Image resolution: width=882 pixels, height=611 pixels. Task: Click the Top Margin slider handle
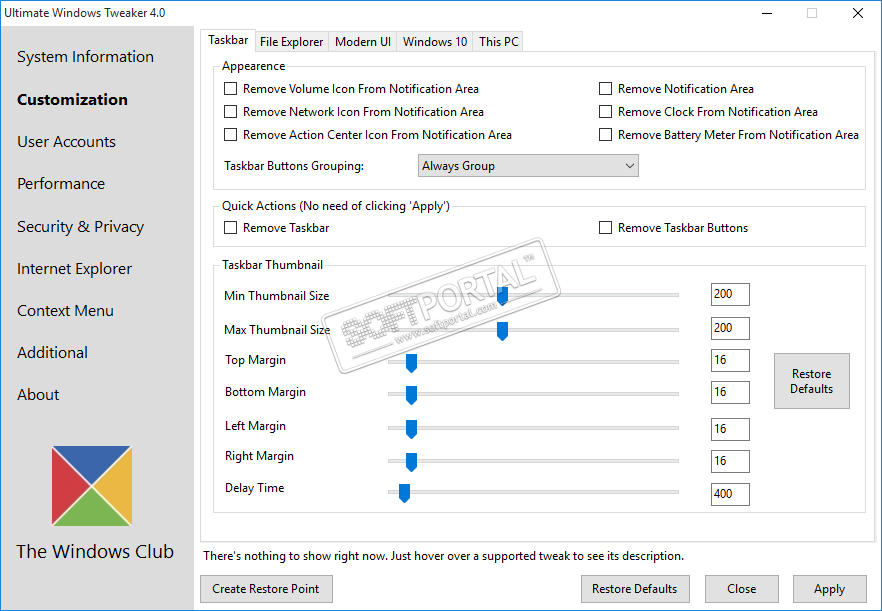[411, 363]
